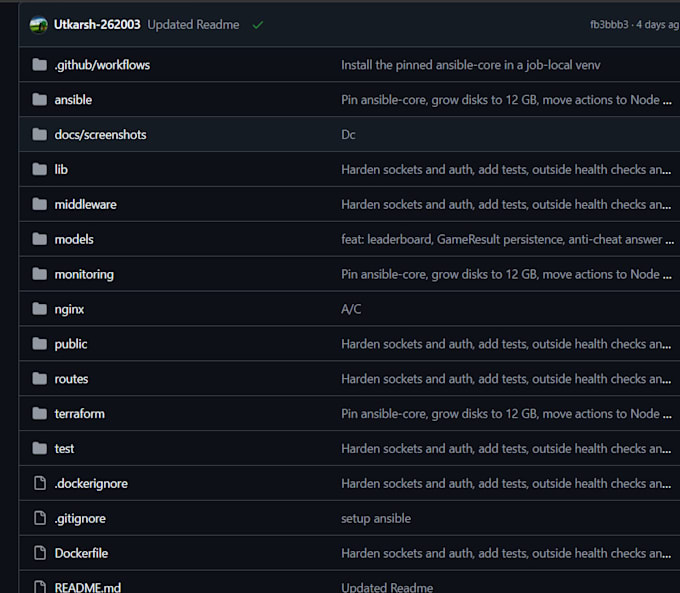Click folder icon beside nginx
680x593 pixels.
(39, 309)
